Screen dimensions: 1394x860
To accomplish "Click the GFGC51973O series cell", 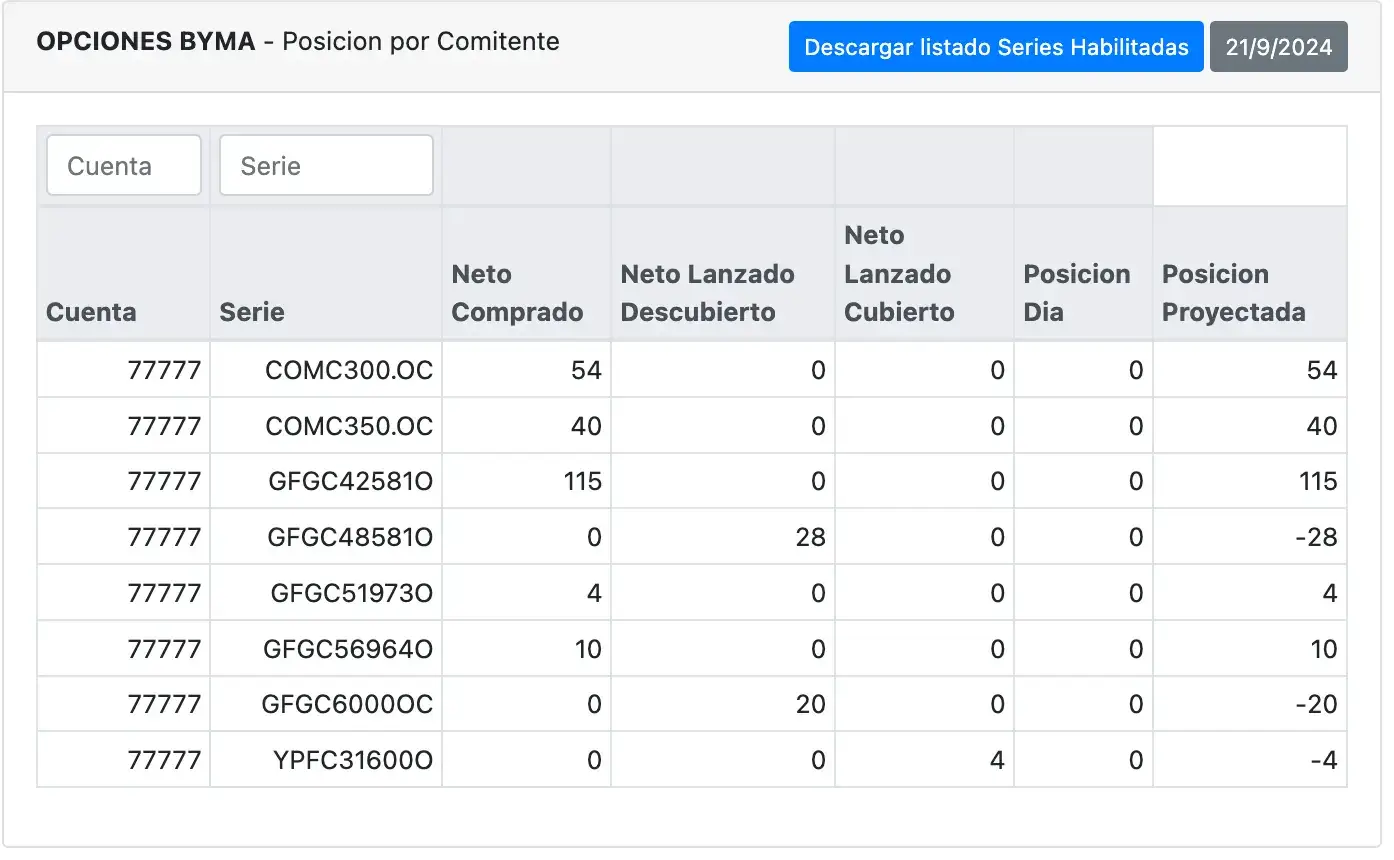I will click(351, 593).
